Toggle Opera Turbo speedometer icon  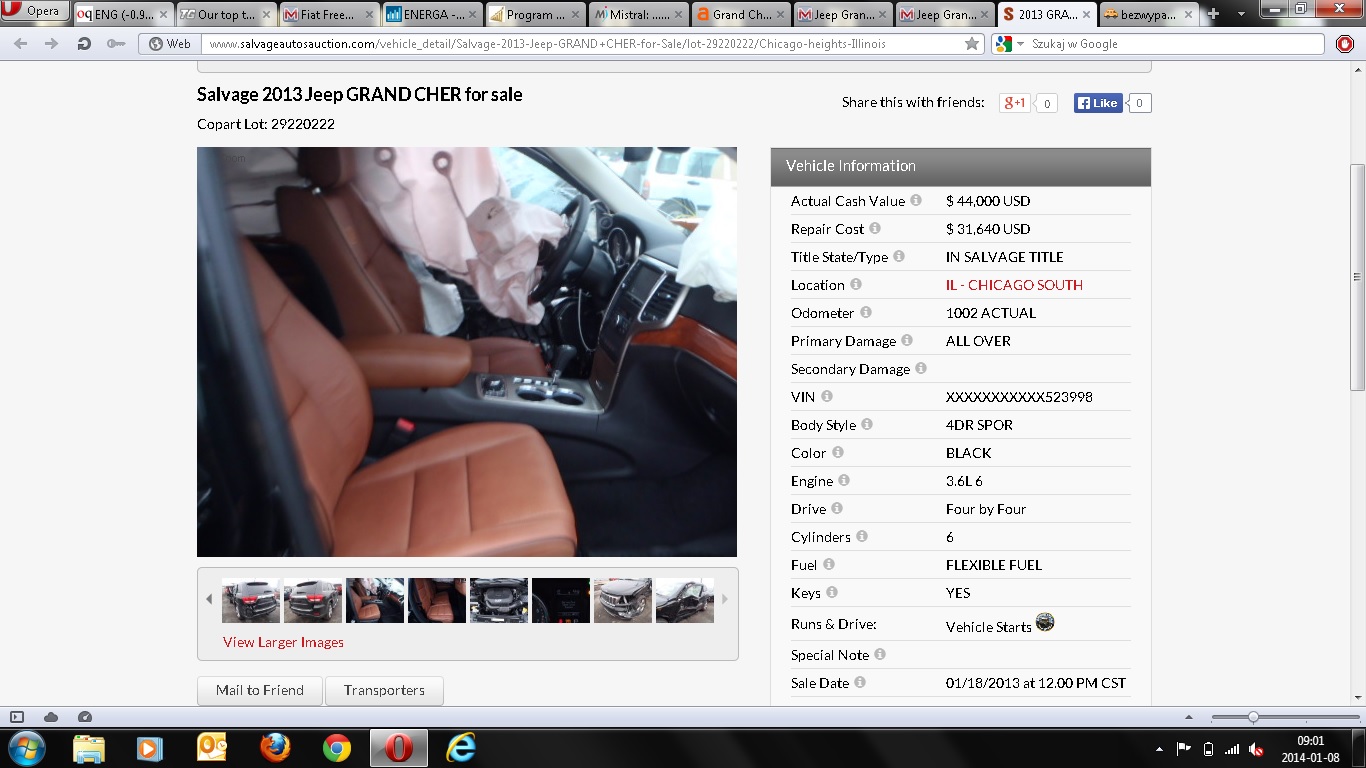85,717
